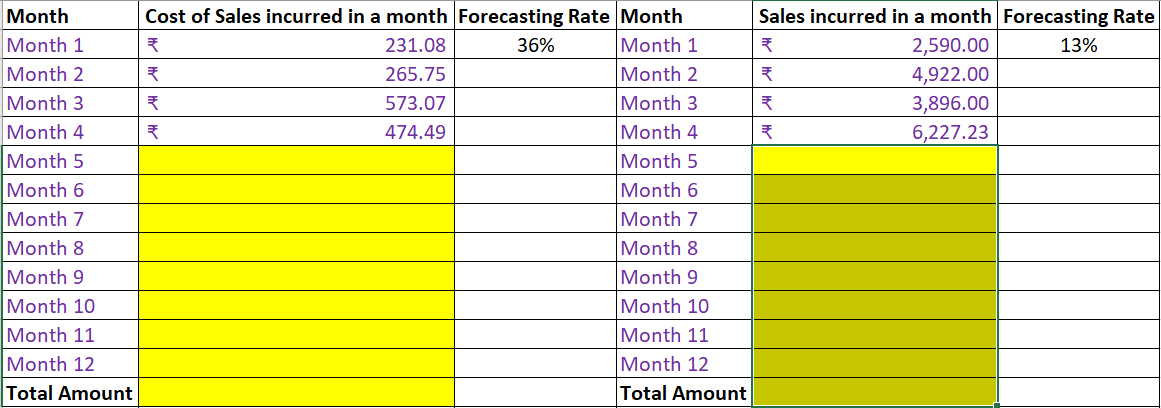Click the second 'Month' header, left of Sales incurred

(686, 16)
